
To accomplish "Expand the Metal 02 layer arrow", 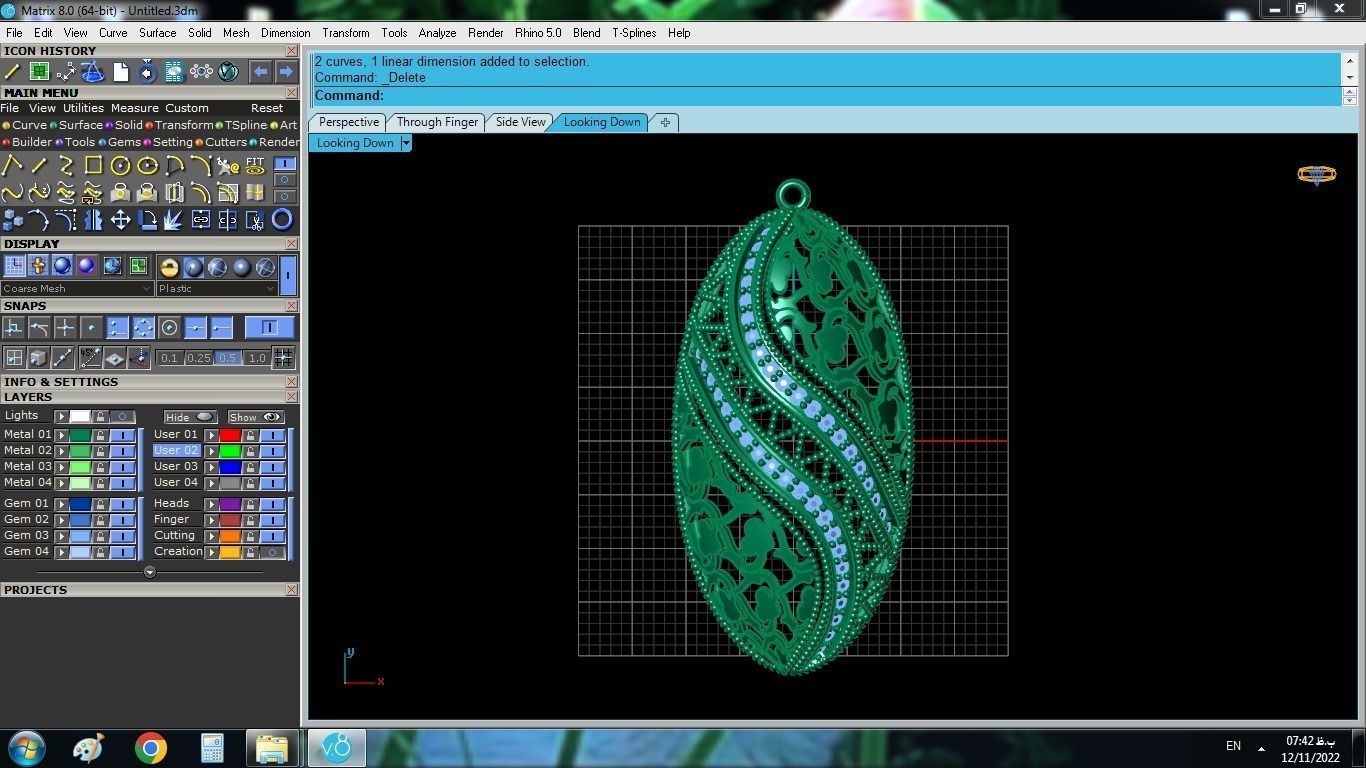I will [x=61, y=451].
